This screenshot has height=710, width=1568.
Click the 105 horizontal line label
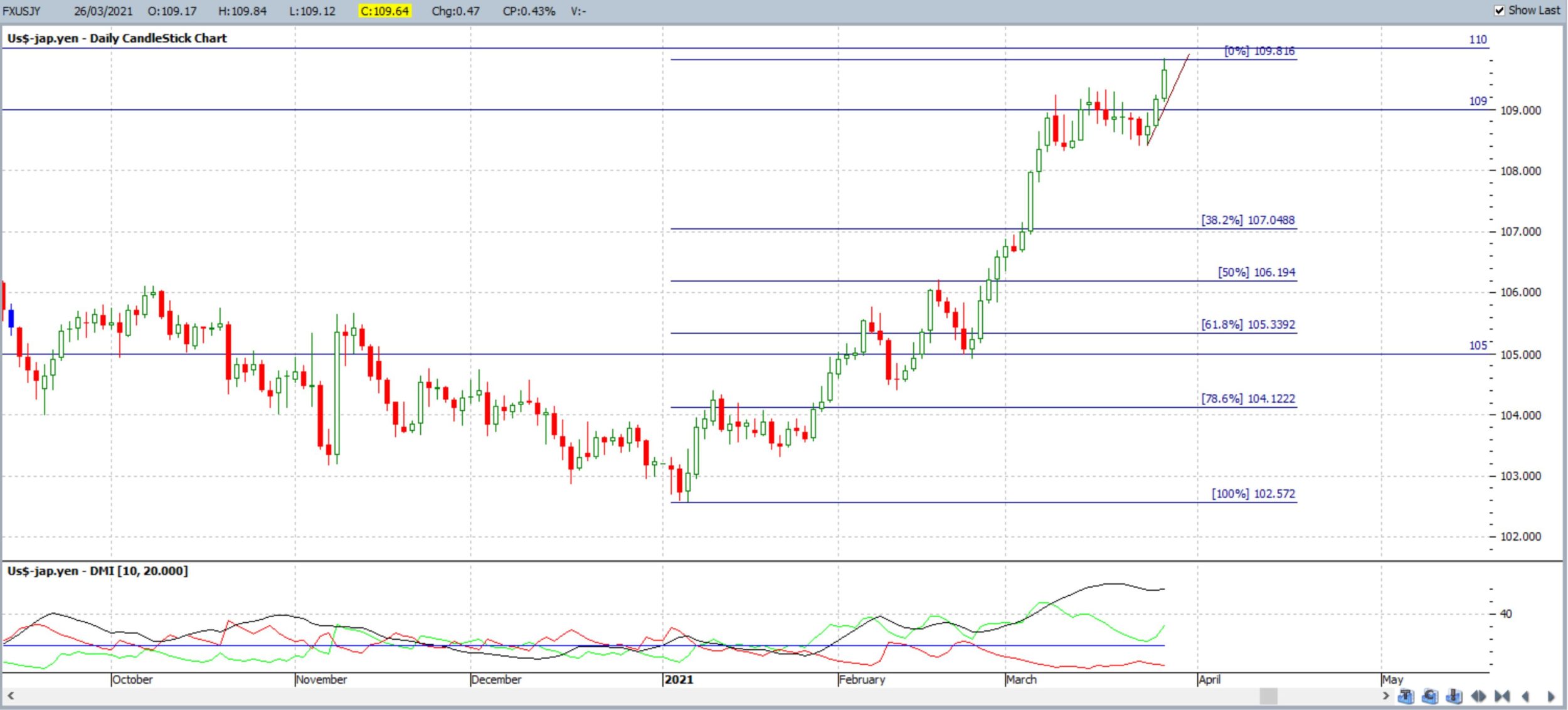pyautogui.click(x=1478, y=346)
